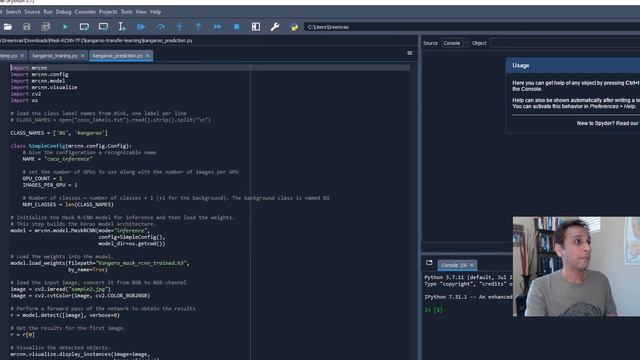Image resolution: width=640 pixels, height=360 pixels.
Task: Open the Debug menu
Action: point(63,12)
